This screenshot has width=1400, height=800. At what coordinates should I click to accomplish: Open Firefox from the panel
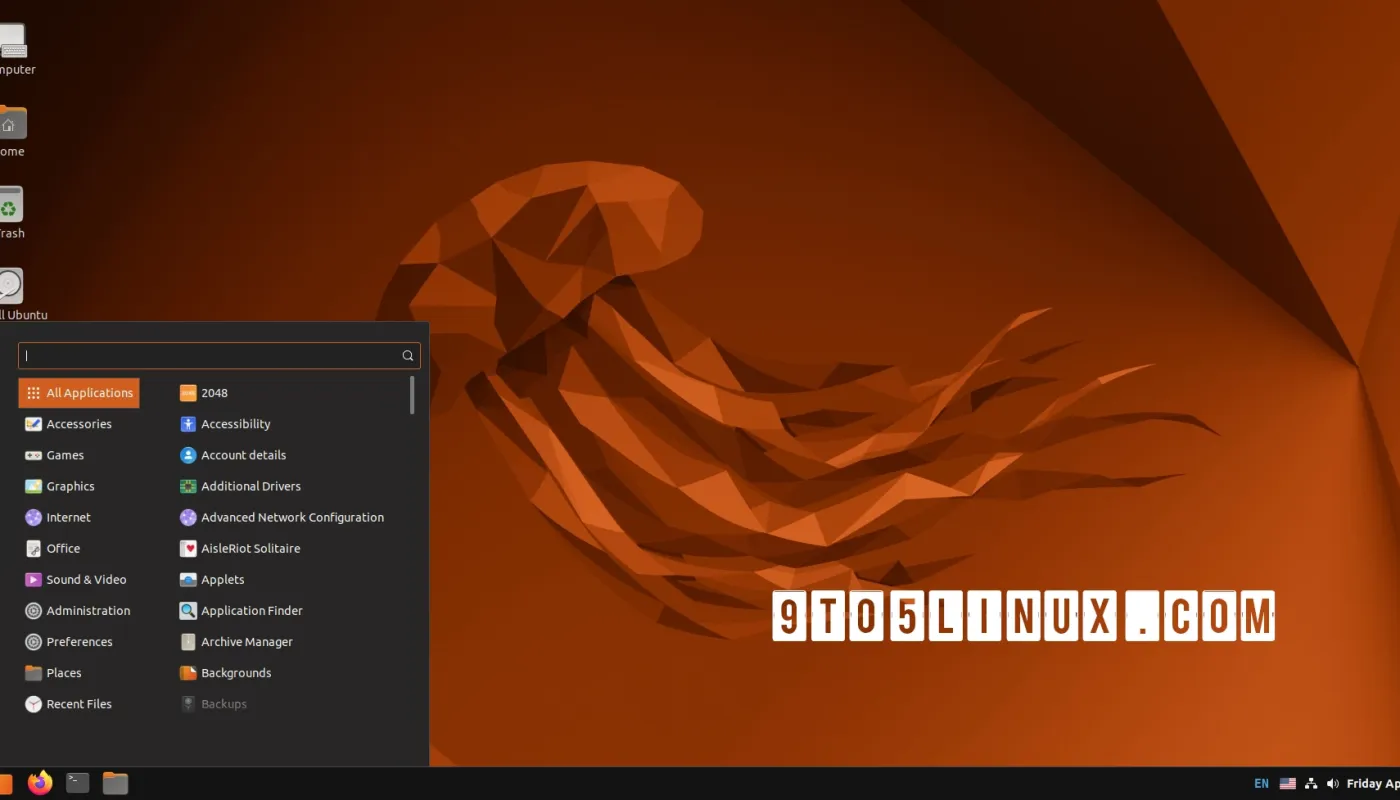pos(40,783)
